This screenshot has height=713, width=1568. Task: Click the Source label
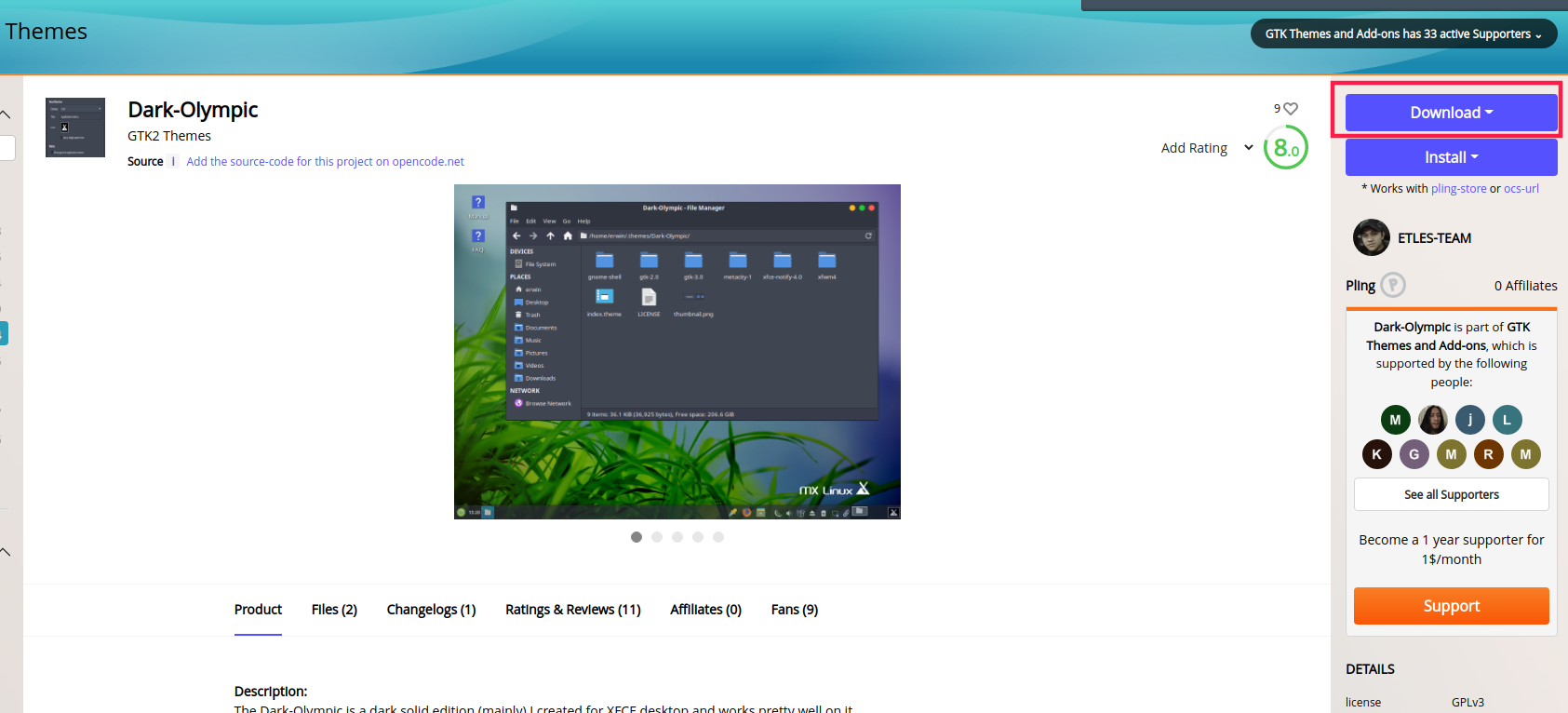point(145,161)
